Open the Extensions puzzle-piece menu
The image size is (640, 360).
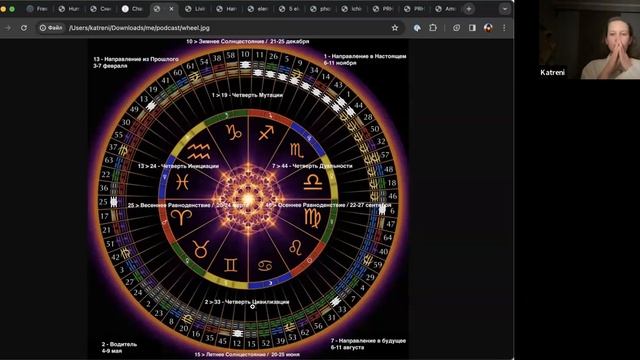point(433,28)
